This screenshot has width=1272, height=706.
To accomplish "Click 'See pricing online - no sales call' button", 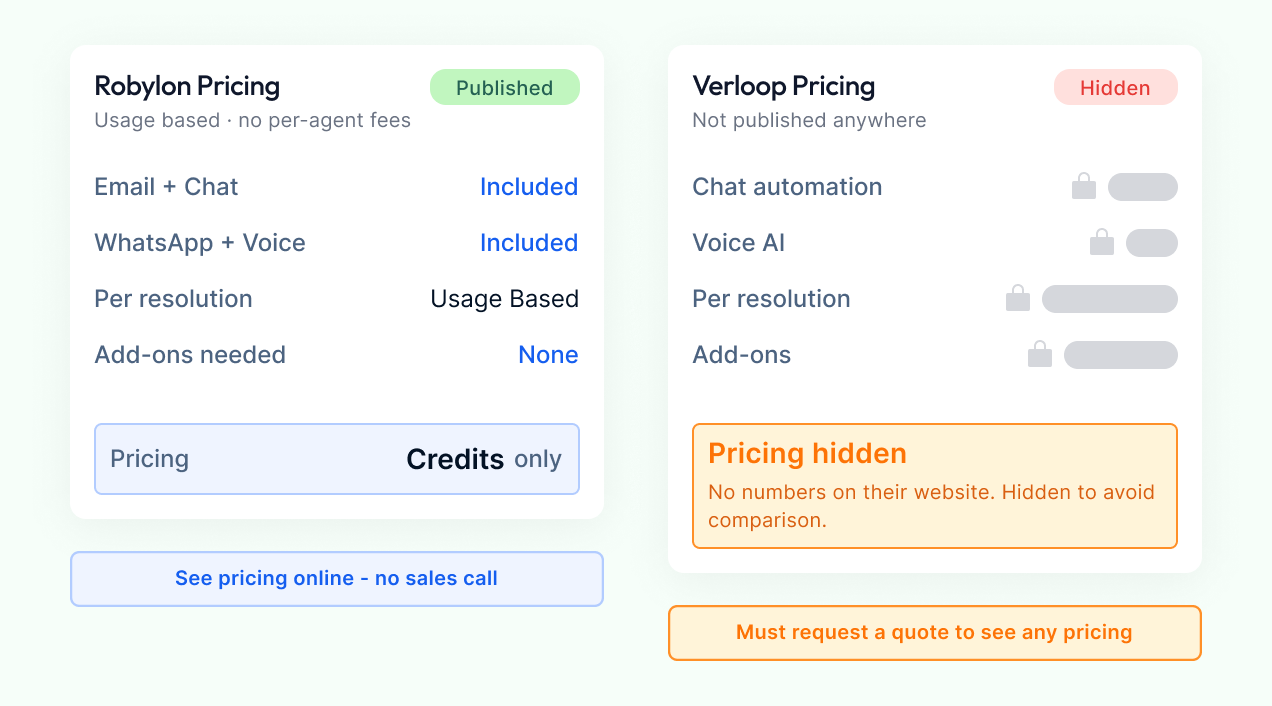I will 336,579.
